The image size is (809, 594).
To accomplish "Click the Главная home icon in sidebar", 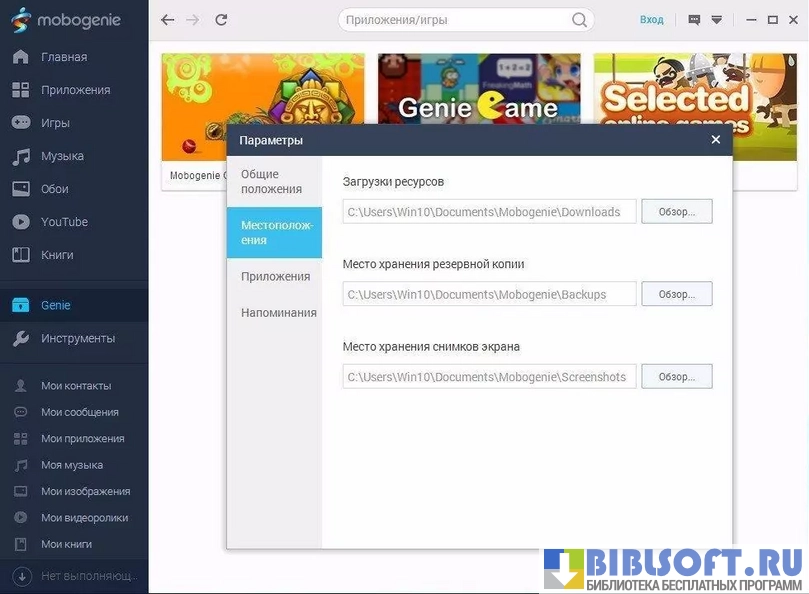I will click(20, 57).
